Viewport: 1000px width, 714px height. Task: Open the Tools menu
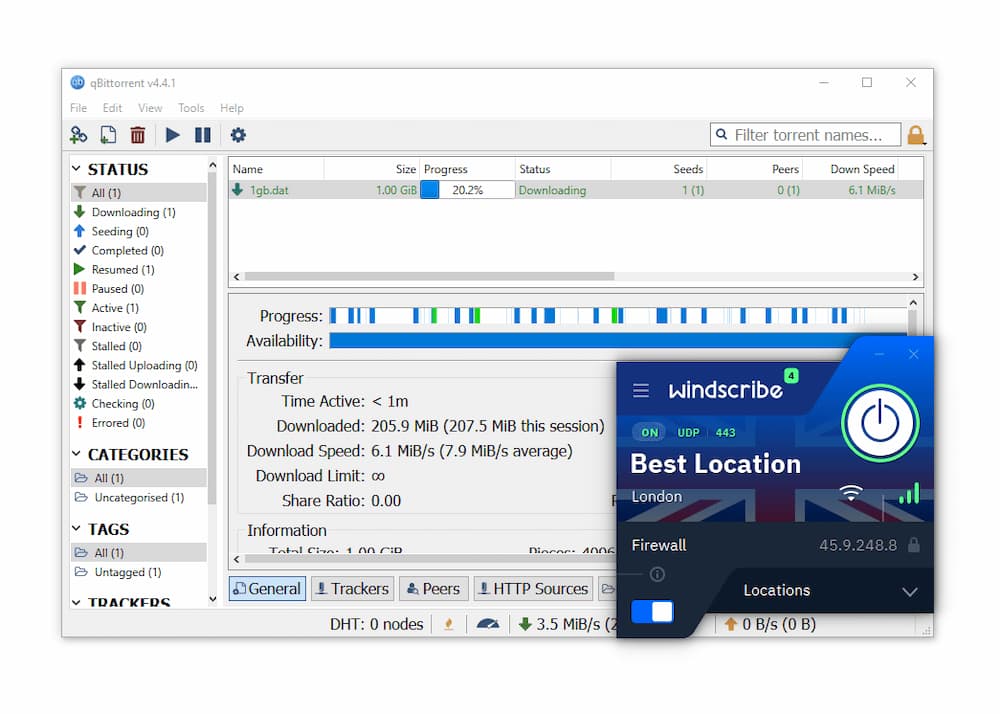[x=191, y=108]
